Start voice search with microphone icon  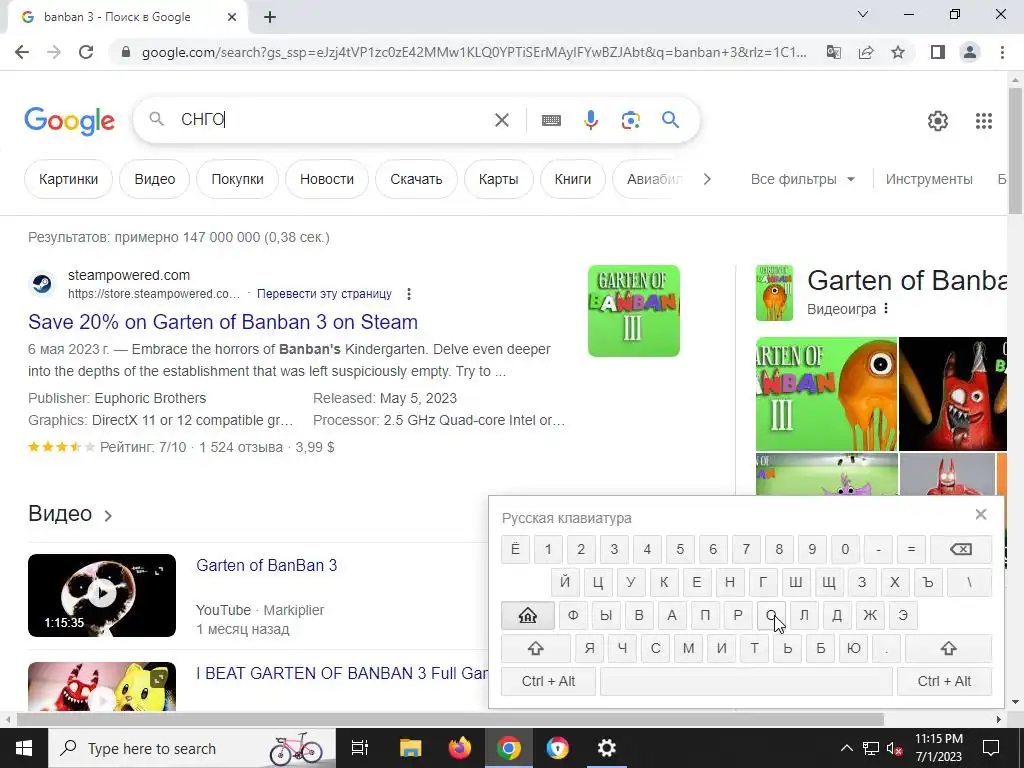click(x=591, y=120)
